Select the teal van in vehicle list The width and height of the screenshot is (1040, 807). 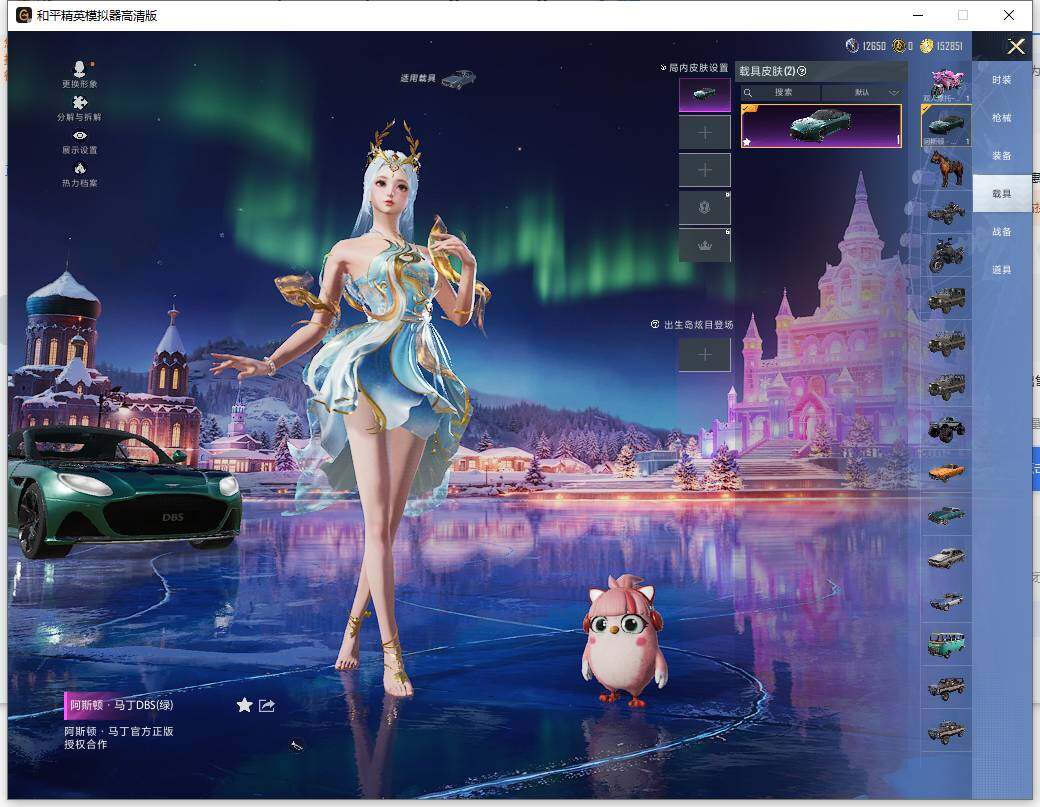point(946,645)
